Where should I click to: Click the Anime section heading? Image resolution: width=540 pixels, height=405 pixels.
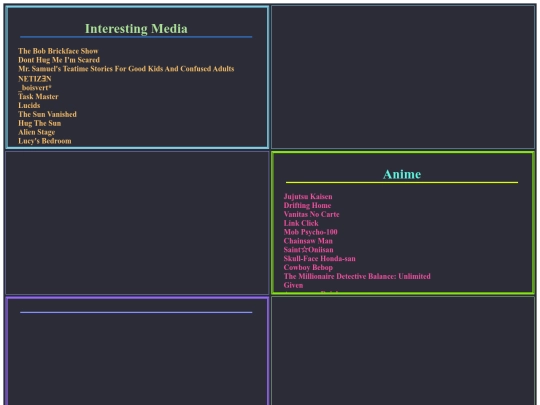point(402,174)
